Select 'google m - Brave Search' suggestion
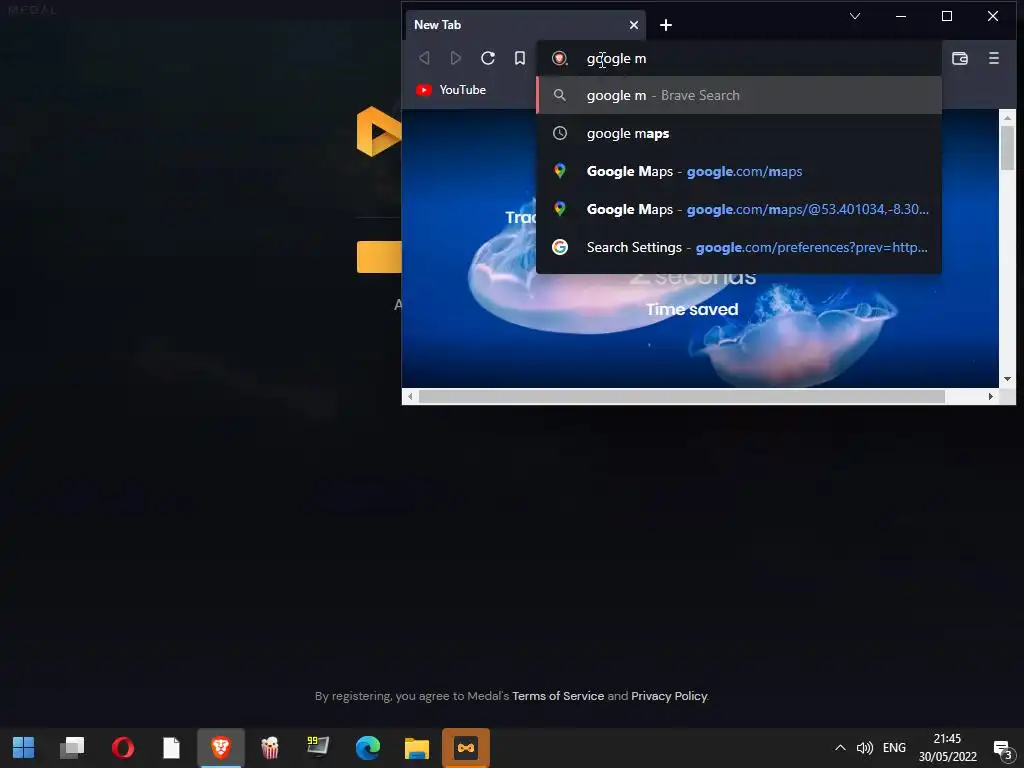 click(739, 95)
